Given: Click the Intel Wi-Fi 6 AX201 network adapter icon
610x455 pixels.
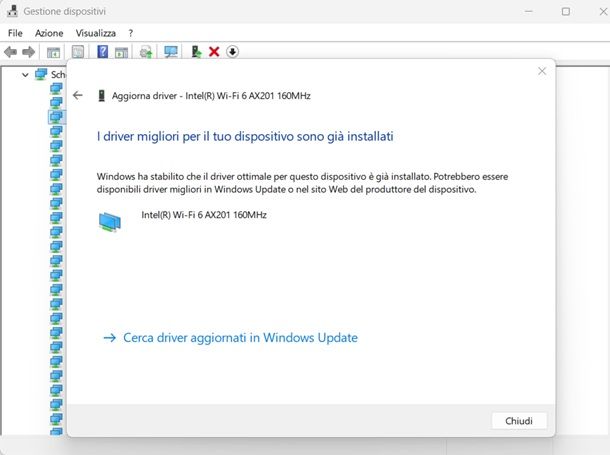Looking at the screenshot, I should [110, 222].
